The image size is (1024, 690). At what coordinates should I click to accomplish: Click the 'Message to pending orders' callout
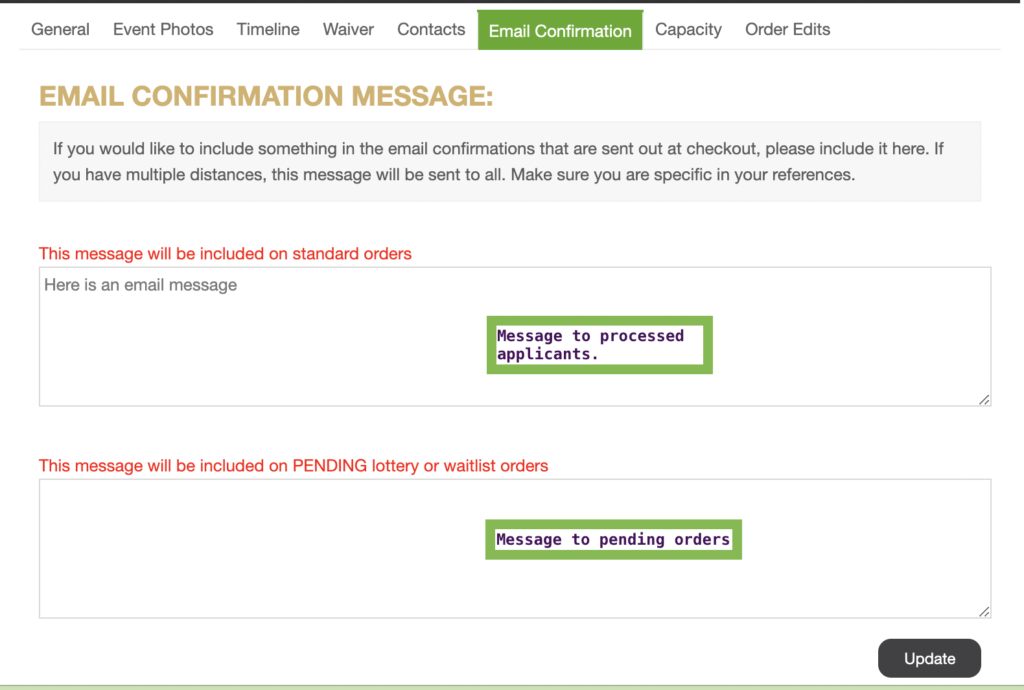[x=613, y=540]
